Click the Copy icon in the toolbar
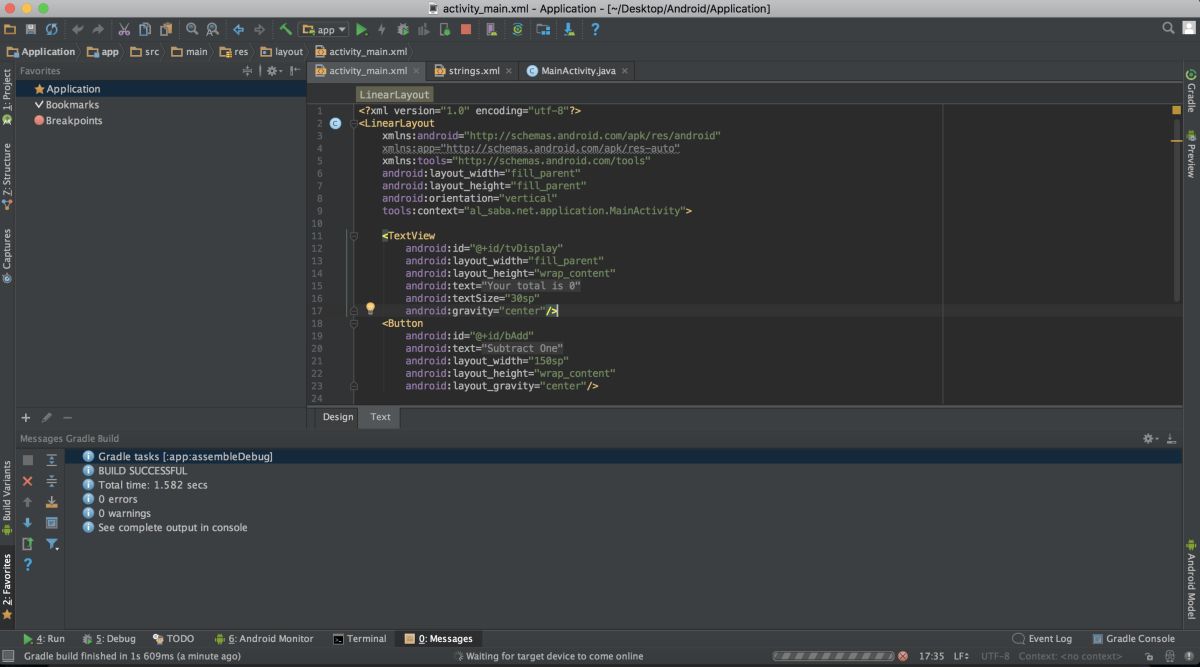Viewport: 1200px width, 667px height. [145, 30]
